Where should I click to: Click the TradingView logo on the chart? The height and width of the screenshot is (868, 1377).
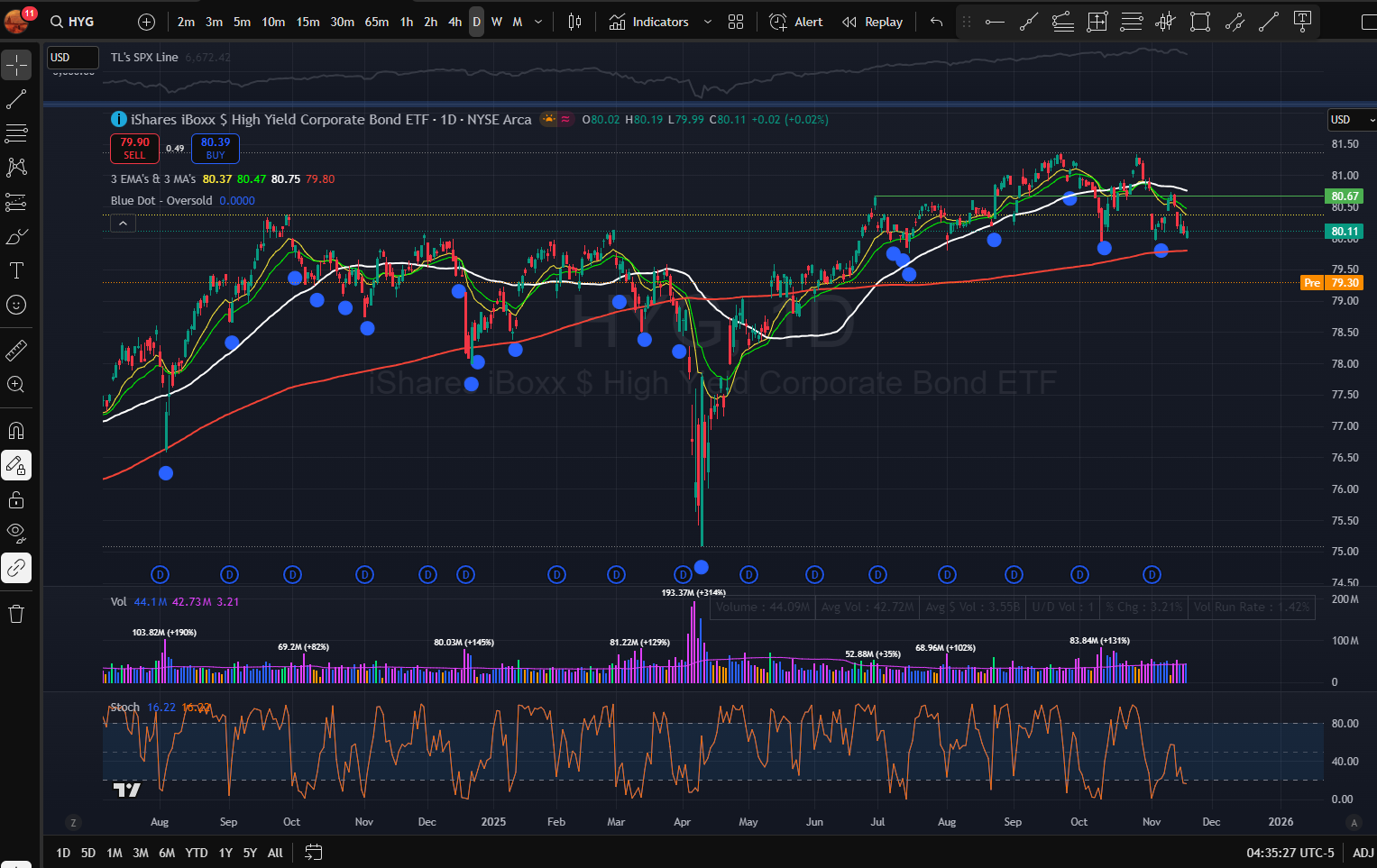pyautogui.click(x=127, y=790)
